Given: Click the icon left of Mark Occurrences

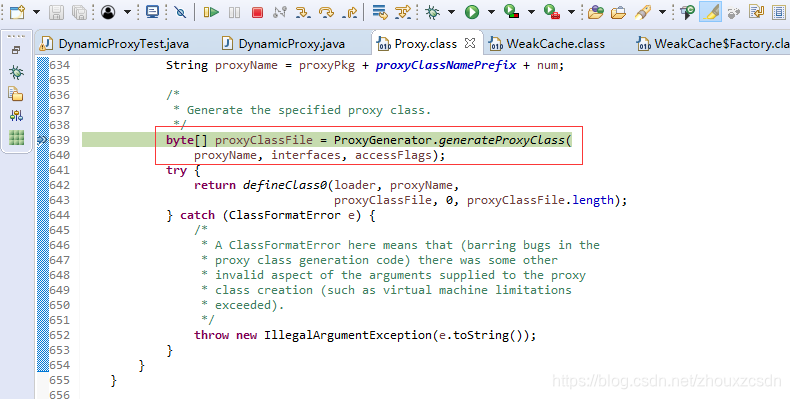Looking at the screenshot, I should [x=687, y=12].
